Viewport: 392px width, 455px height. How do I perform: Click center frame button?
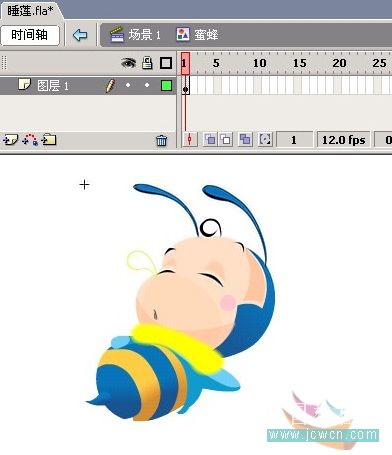click(189, 139)
